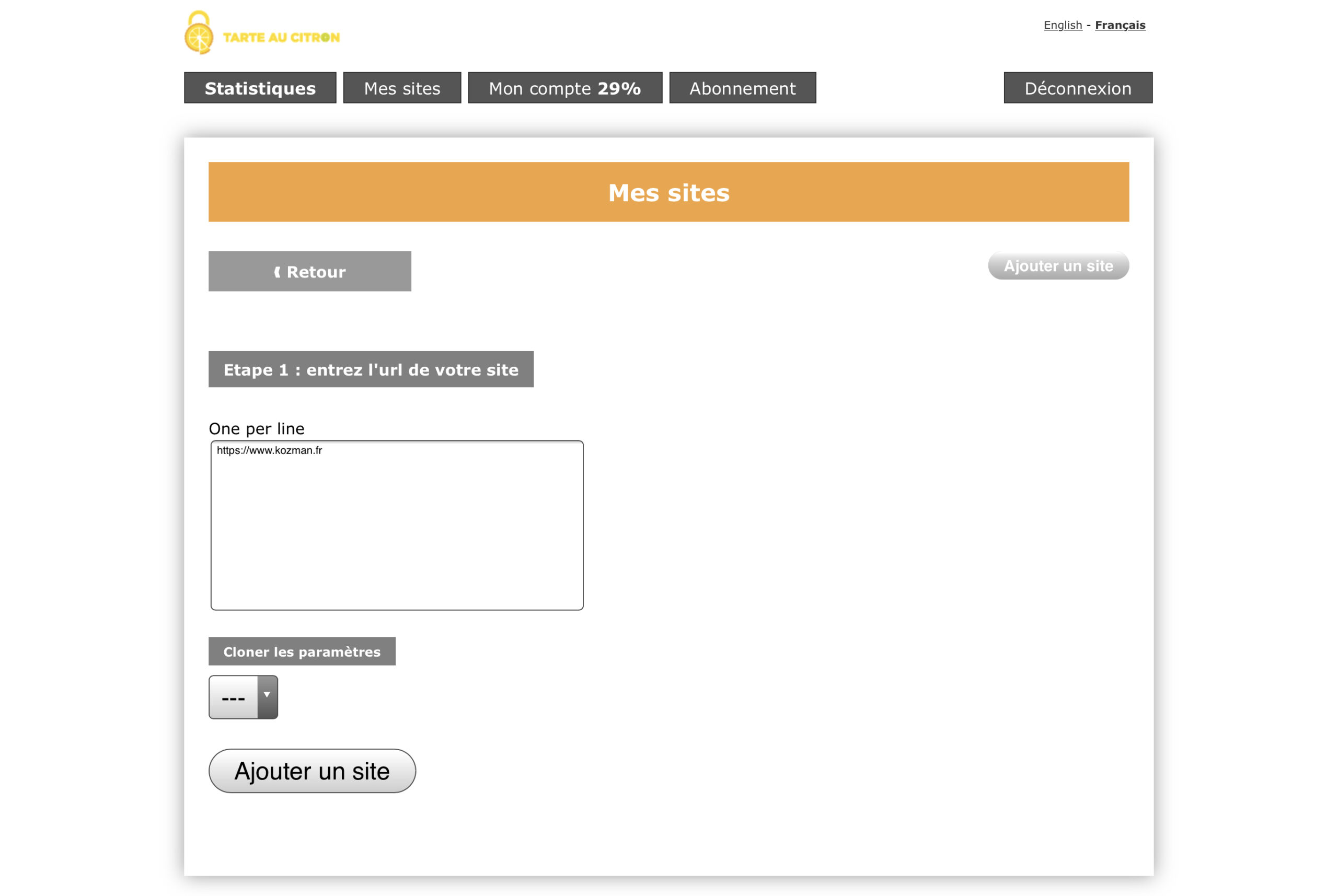1338x896 pixels.
Task: Click the top-right Ajouter un site link
Action: (x=1057, y=266)
